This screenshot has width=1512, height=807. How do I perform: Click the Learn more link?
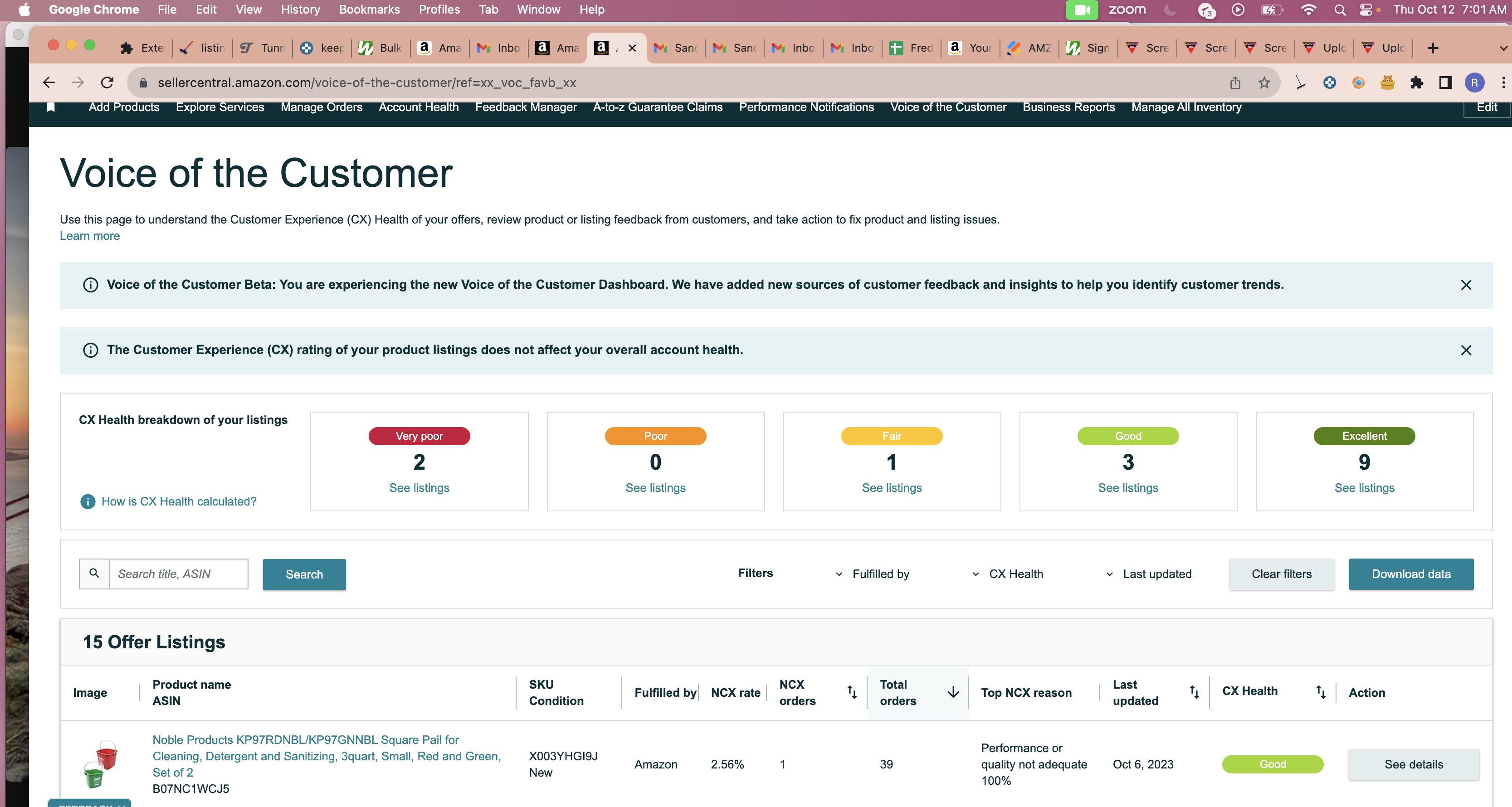90,236
